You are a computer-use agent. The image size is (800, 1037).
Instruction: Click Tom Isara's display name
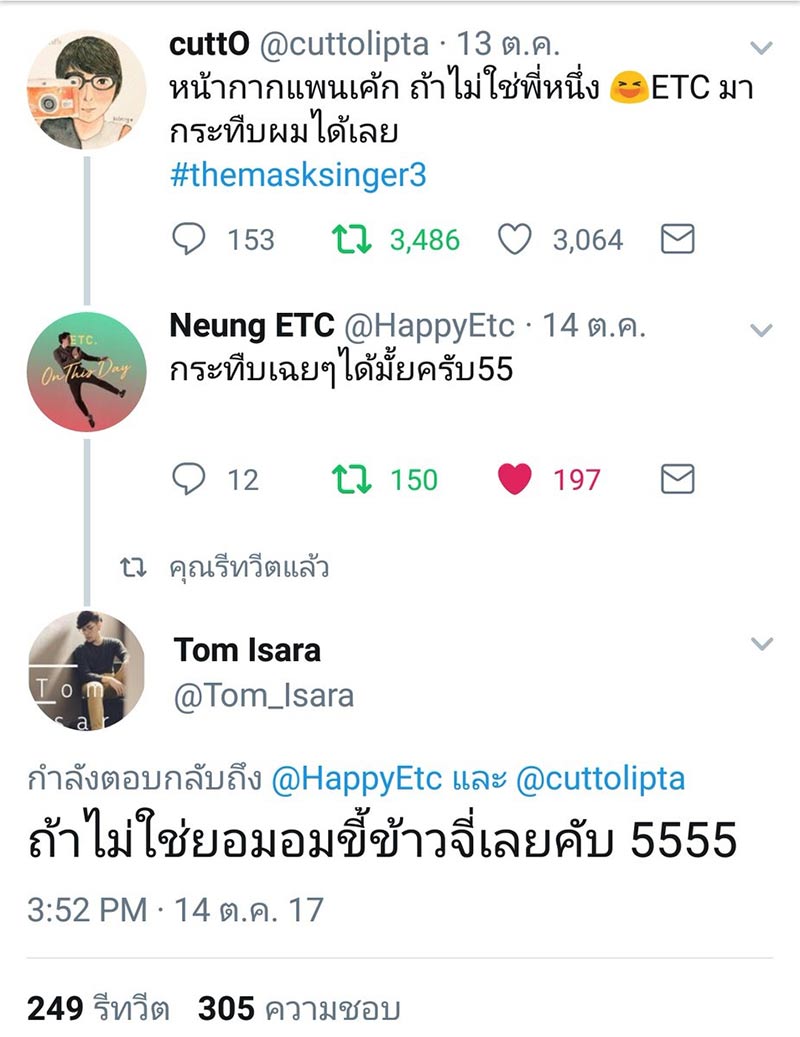pyautogui.click(x=246, y=650)
